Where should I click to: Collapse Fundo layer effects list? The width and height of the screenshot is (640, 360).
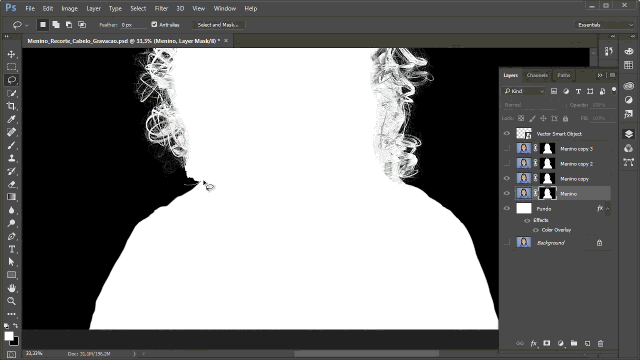point(608,209)
